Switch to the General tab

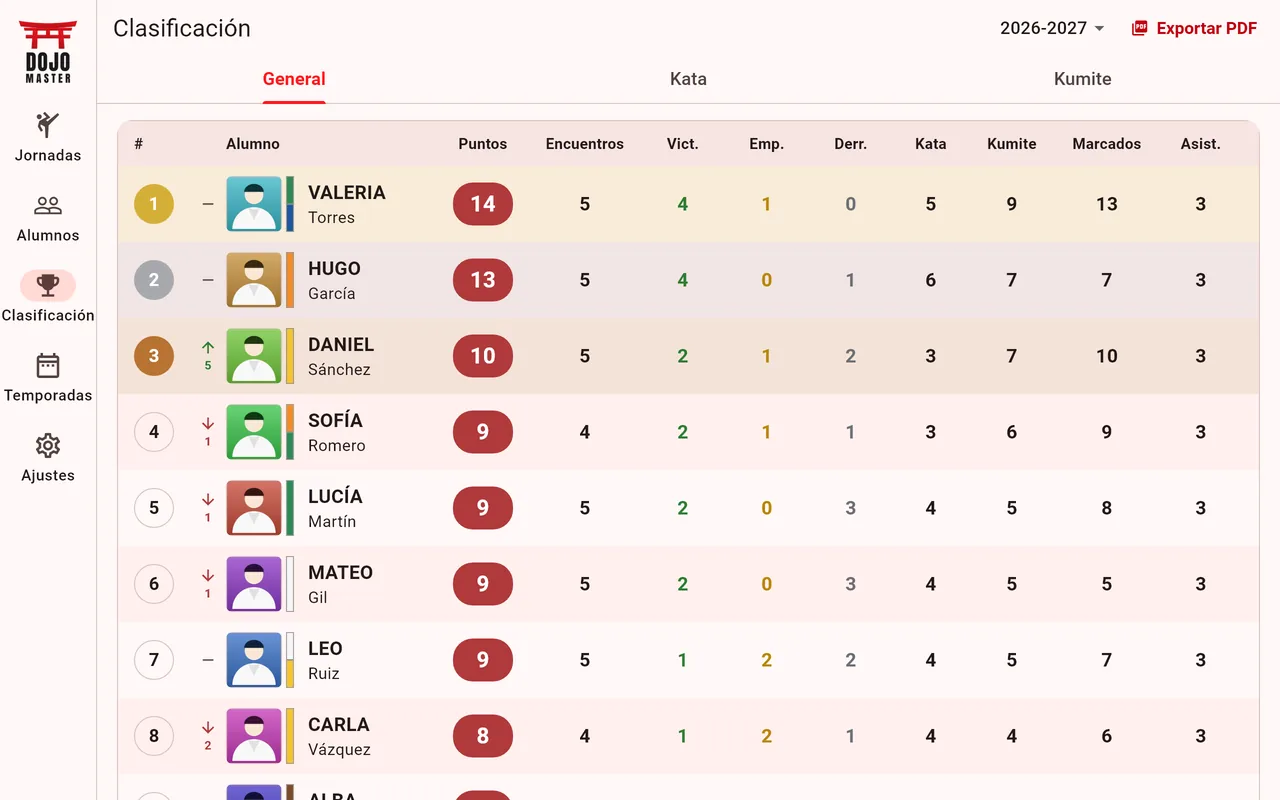point(294,79)
